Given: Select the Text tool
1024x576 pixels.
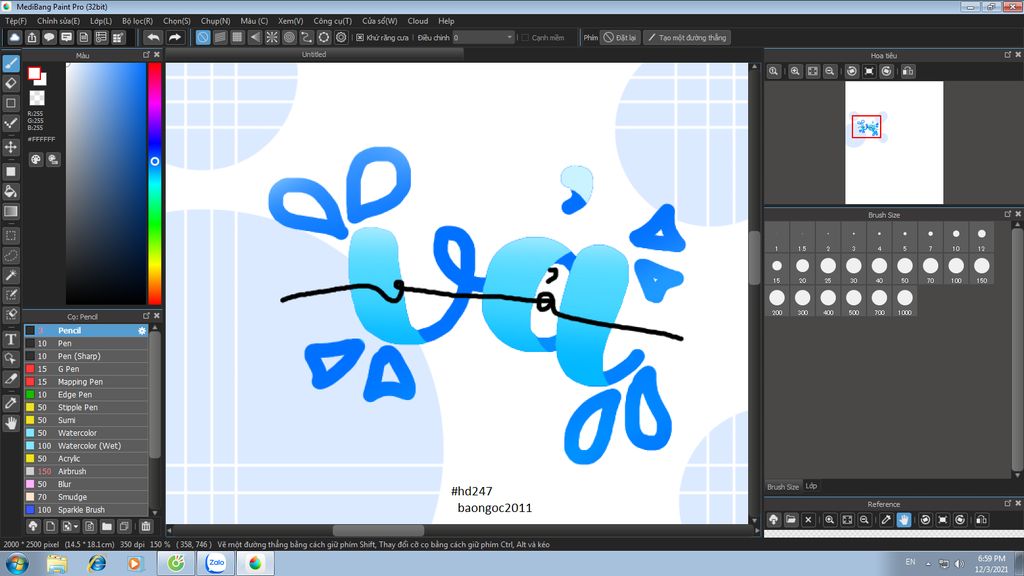Looking at the screenshot, I should [11, 339].
